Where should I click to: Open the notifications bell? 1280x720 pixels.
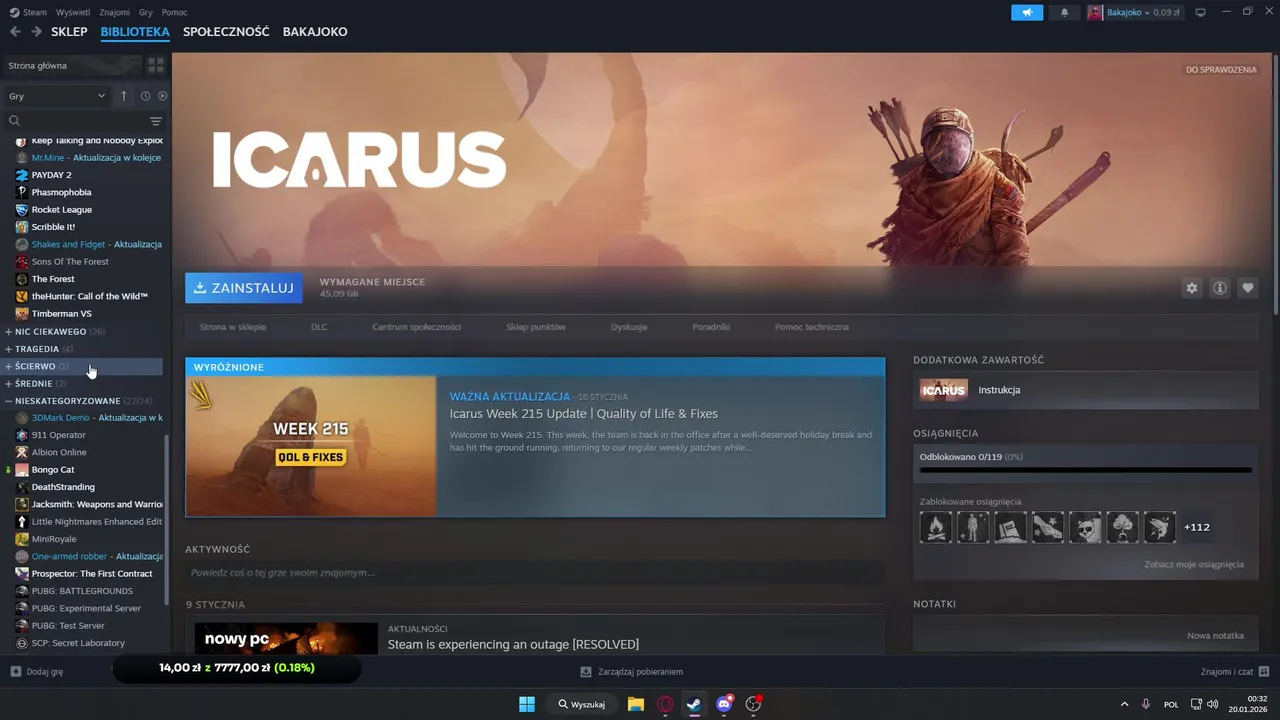(x=1064, y=12)
